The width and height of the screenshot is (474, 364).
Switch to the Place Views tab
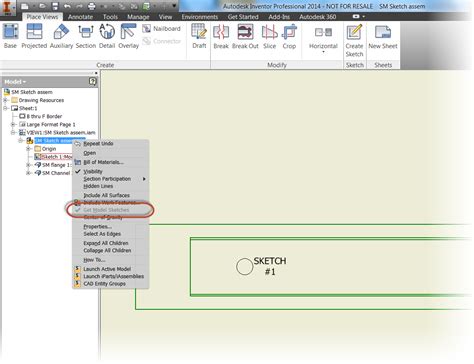click(42, 17)
